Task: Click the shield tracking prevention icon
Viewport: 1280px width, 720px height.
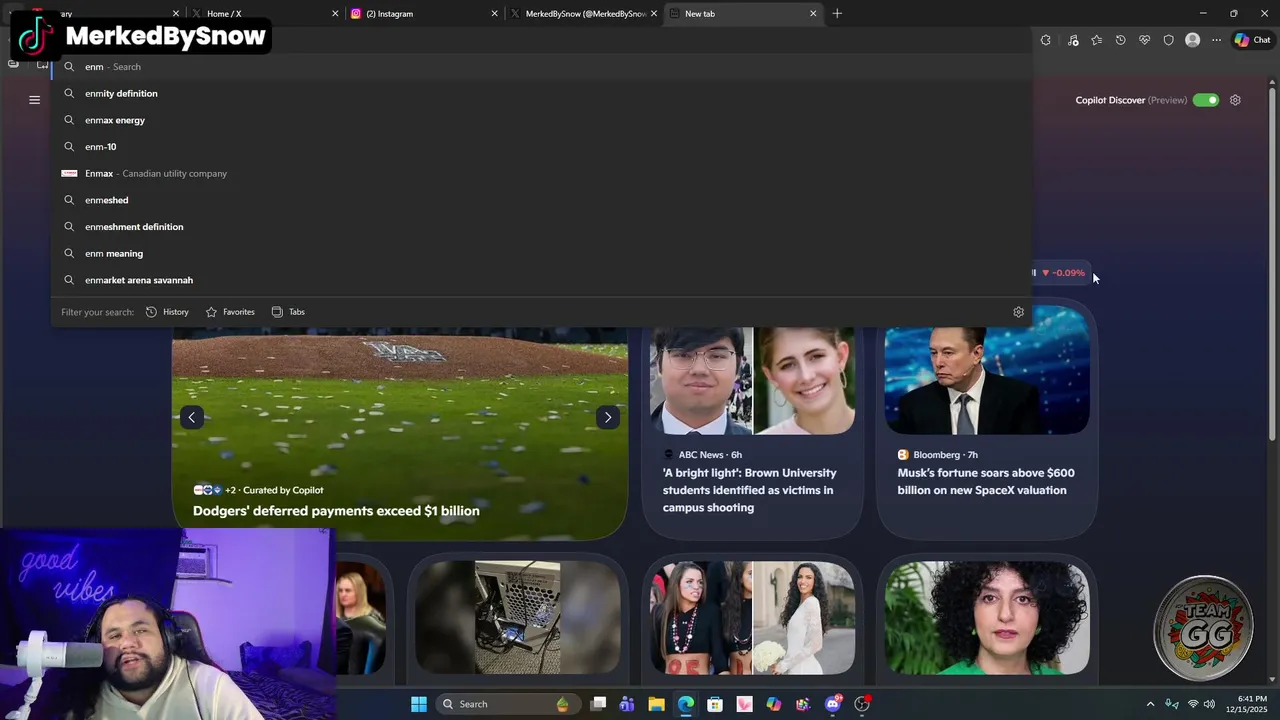Action: click(x=1169, y=40)
